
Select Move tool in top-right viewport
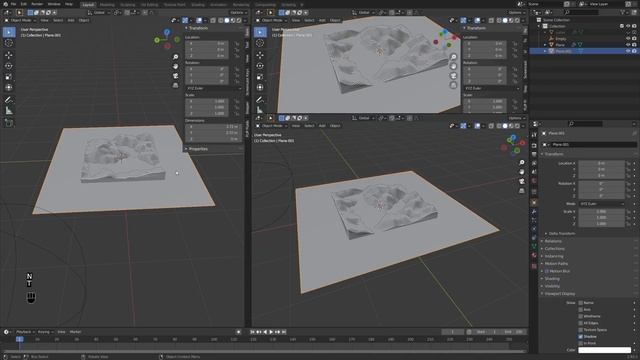(260, 55)
